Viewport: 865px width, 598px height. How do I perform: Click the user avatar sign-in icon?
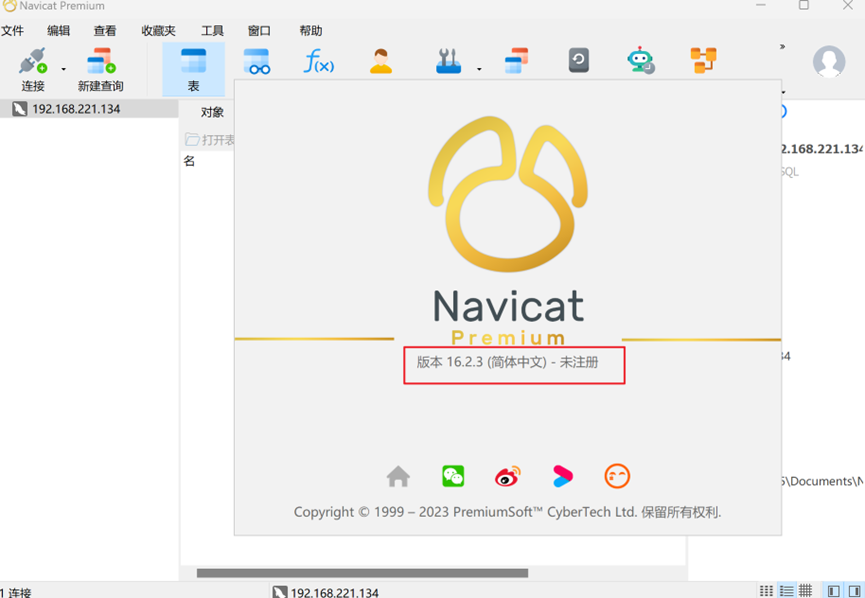coord(829,61)
